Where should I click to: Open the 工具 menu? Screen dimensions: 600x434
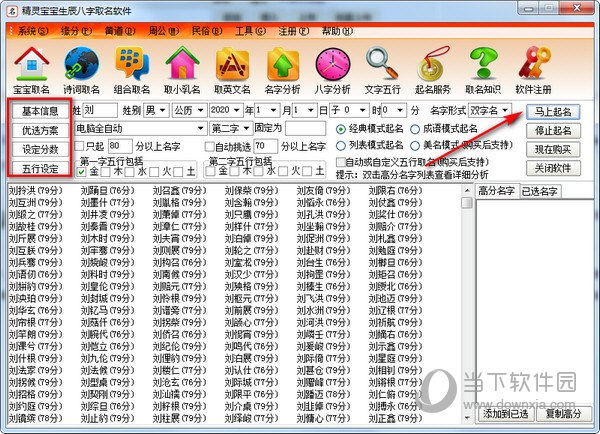click(x=245, y=31)
